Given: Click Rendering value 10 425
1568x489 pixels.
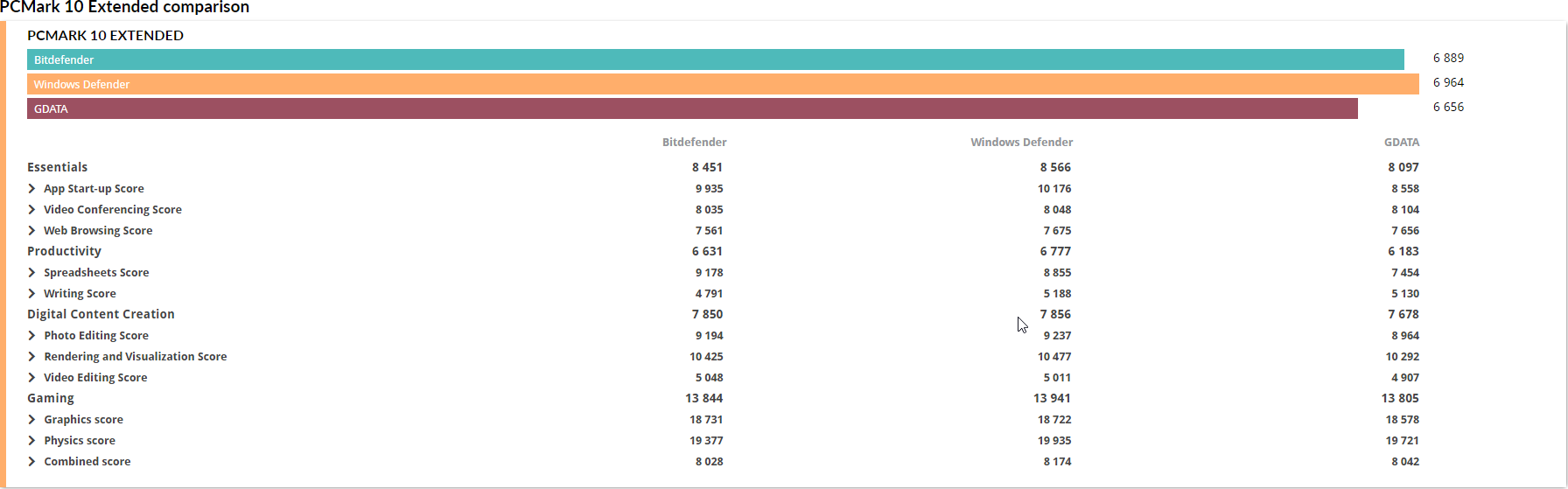Looking at the screenshot, I should pos(706,357).
